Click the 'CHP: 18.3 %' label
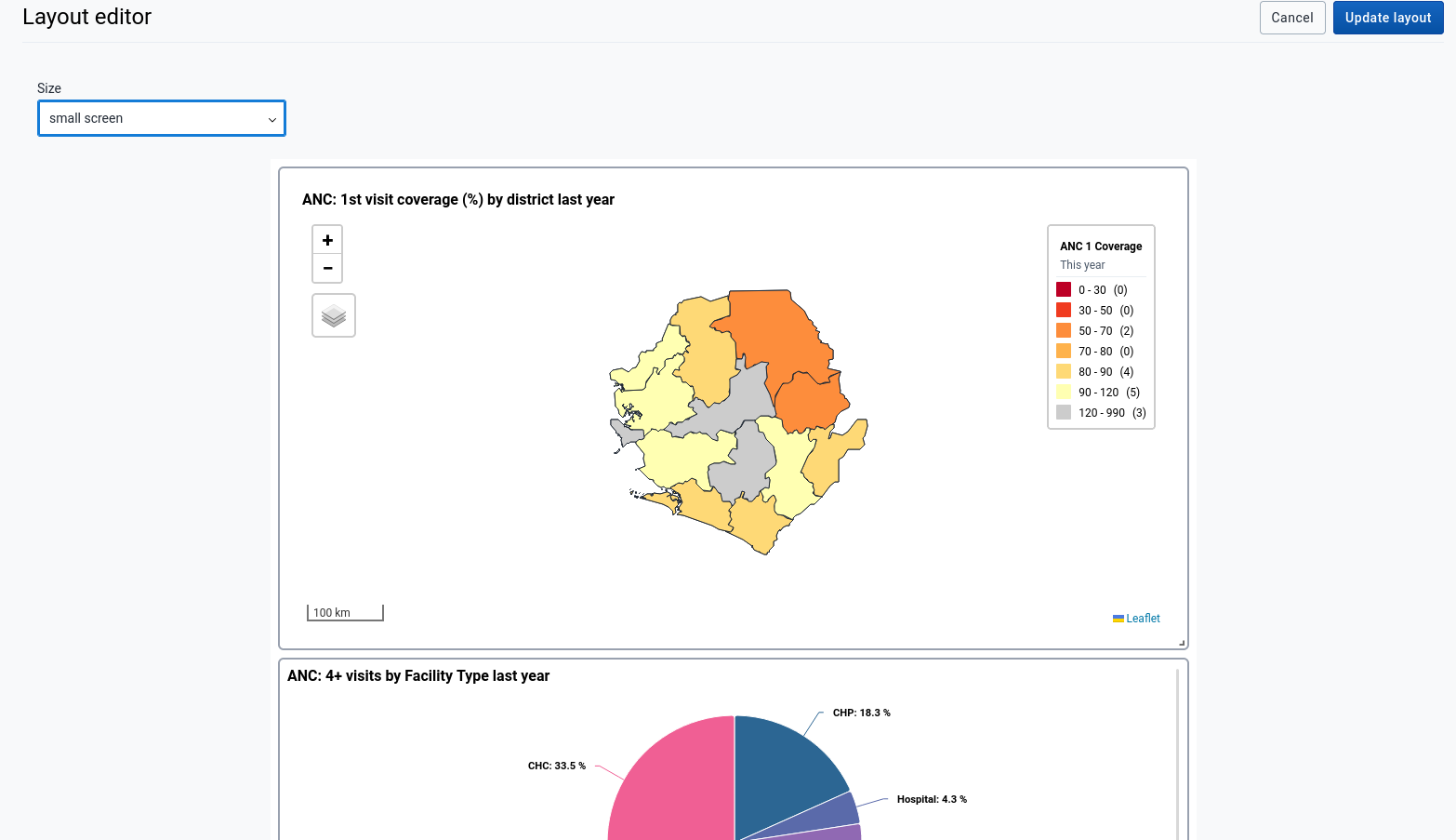The height and width of the screenshot is (840, 1456). [861, 713]
